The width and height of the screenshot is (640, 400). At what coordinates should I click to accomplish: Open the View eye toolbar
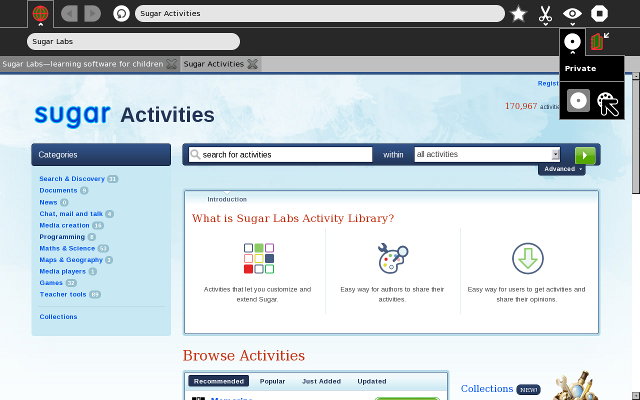pos(572,14)
